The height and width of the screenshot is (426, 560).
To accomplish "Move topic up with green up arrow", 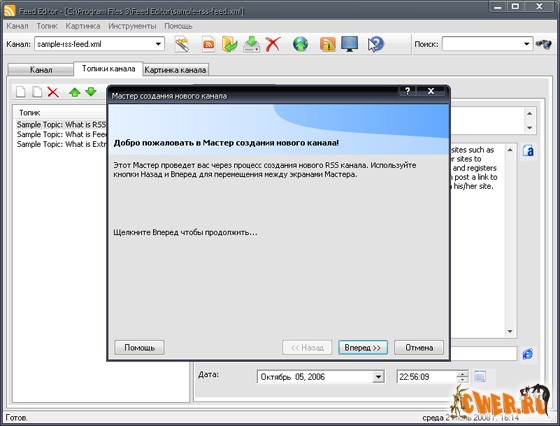I will click(x=75, y=92).
